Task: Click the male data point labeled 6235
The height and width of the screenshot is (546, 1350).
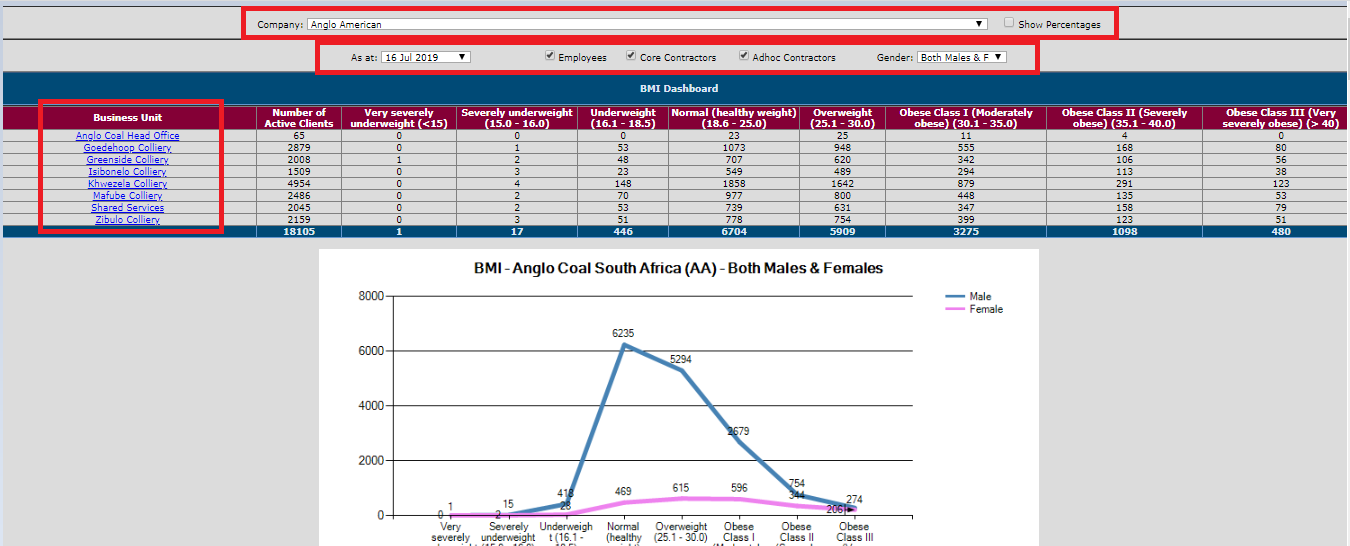Action: pos(624,344)
